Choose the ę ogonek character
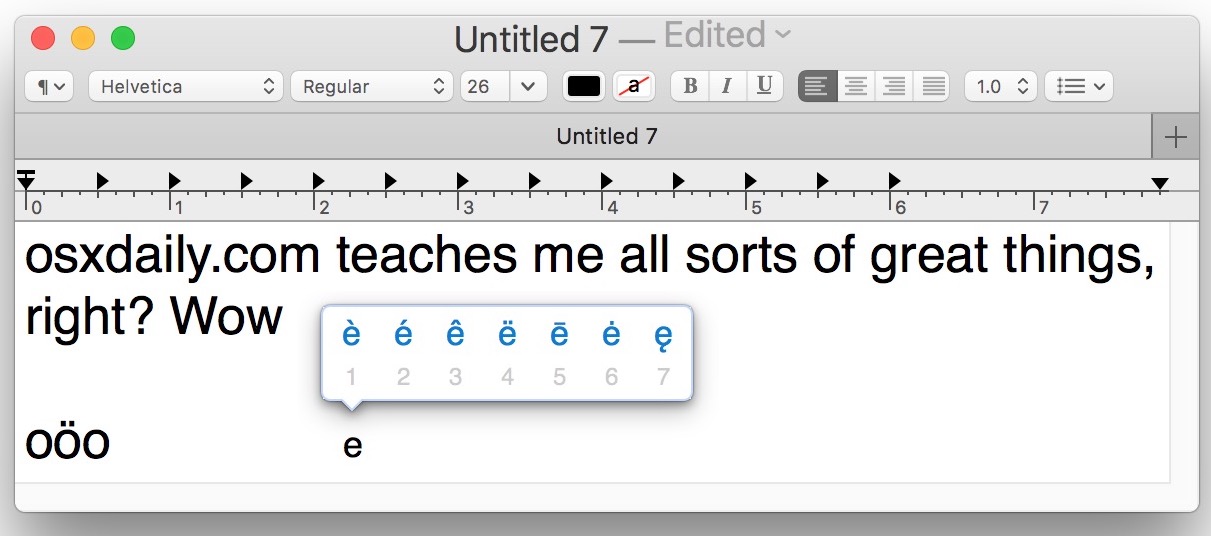This screenshot has height=536, width=1211. [663, 337]
